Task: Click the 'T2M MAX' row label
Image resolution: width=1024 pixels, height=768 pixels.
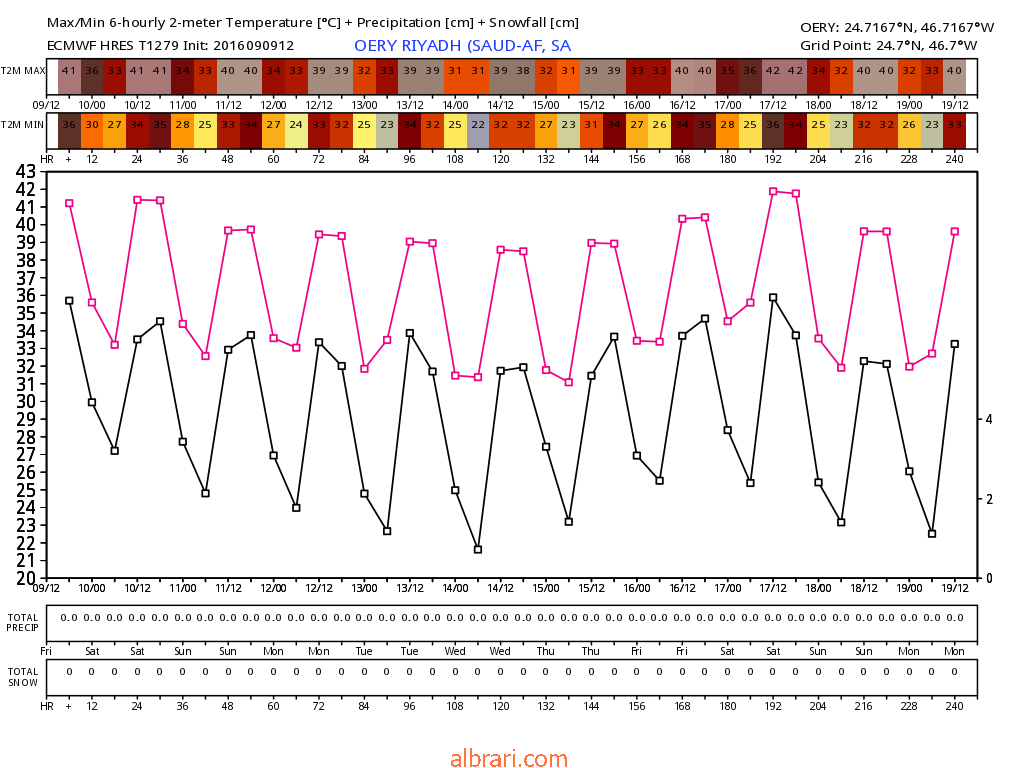Action: (x=23, y=71)
